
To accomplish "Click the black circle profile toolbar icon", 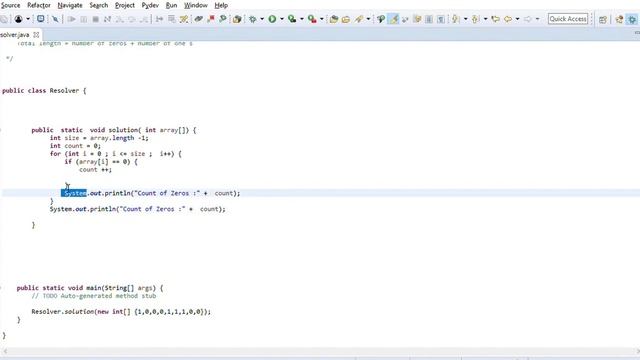I will 19,19.
